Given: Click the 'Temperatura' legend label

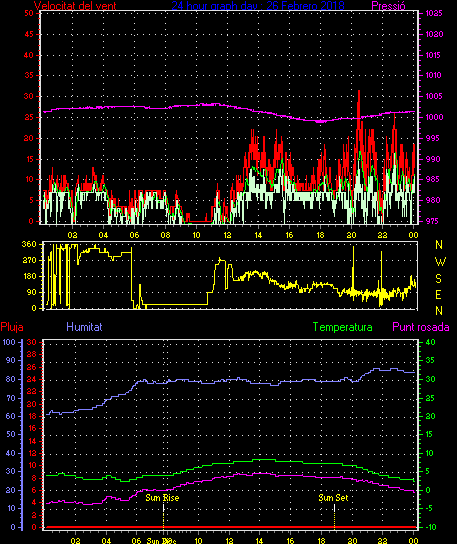Looking at the screenshot, I should pos(342,327).
